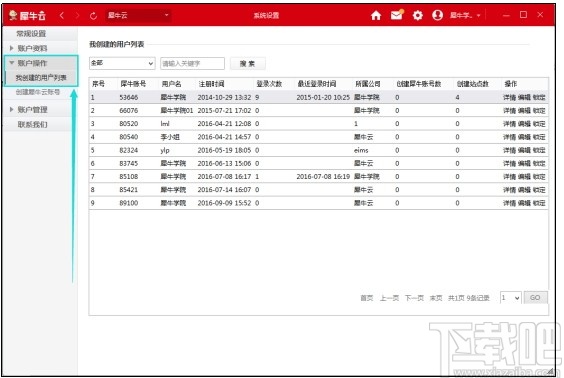The height and width of the screenshot is (378, 564).
Task: Click 编辑 for account 85421
Action: point(524,190)
